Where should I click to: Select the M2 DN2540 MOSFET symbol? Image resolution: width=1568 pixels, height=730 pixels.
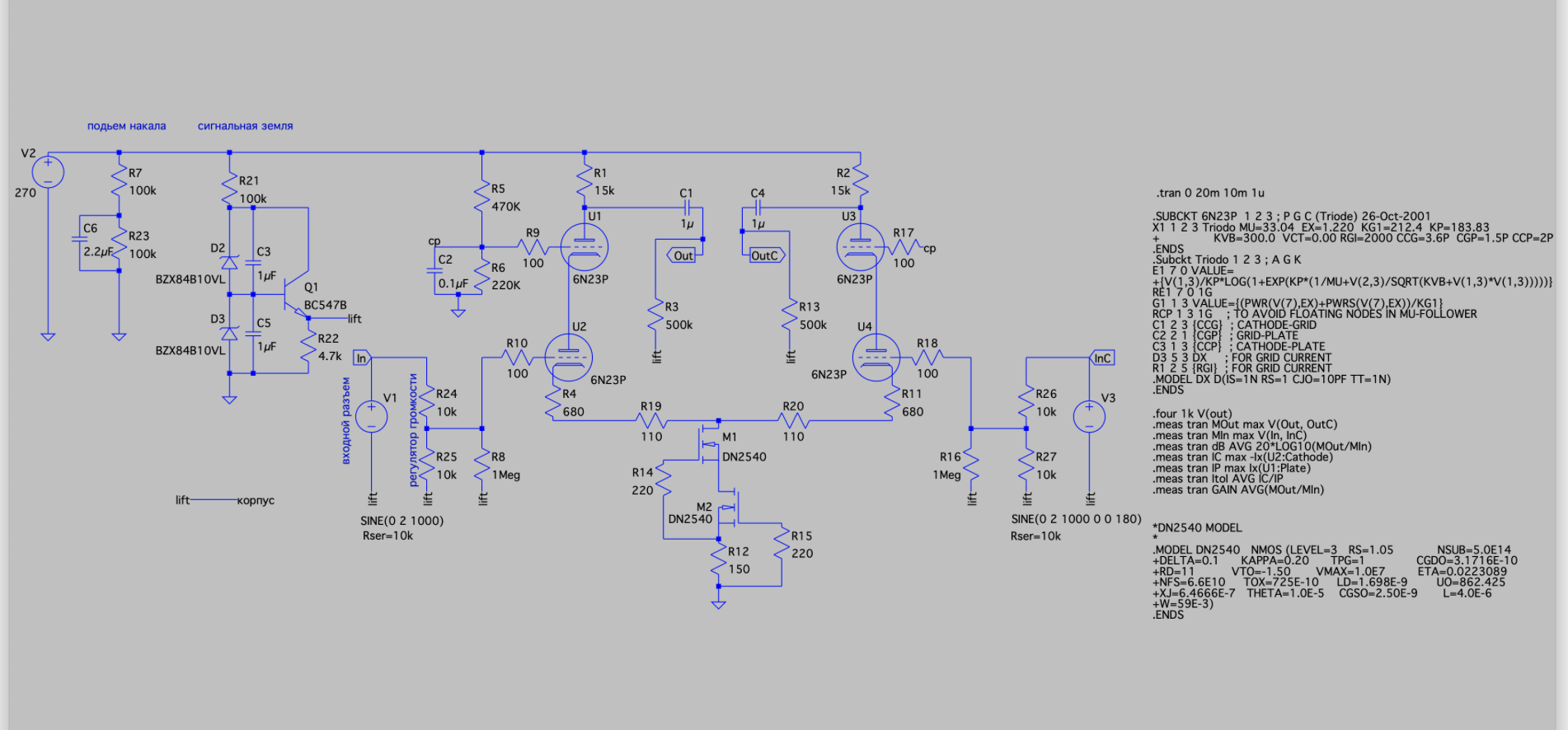729,514
